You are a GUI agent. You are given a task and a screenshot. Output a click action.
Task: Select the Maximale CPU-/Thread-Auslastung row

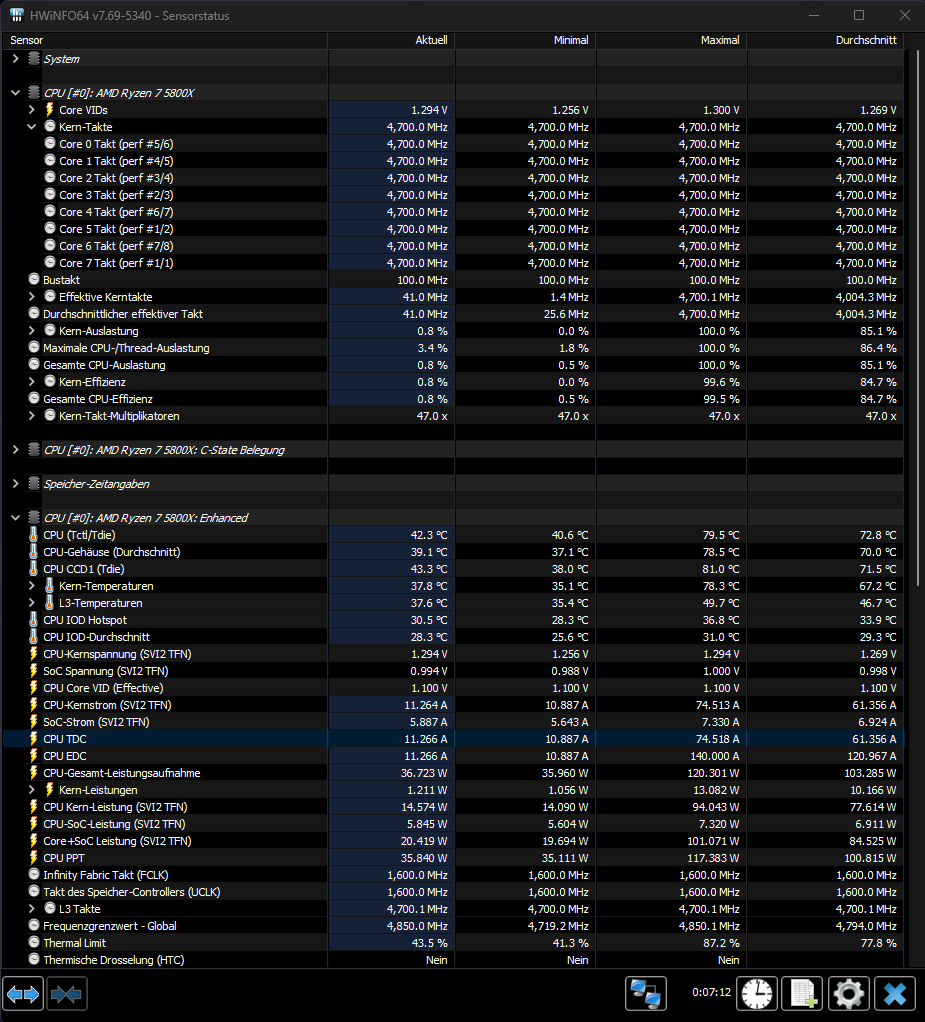[x=453, y=347]
